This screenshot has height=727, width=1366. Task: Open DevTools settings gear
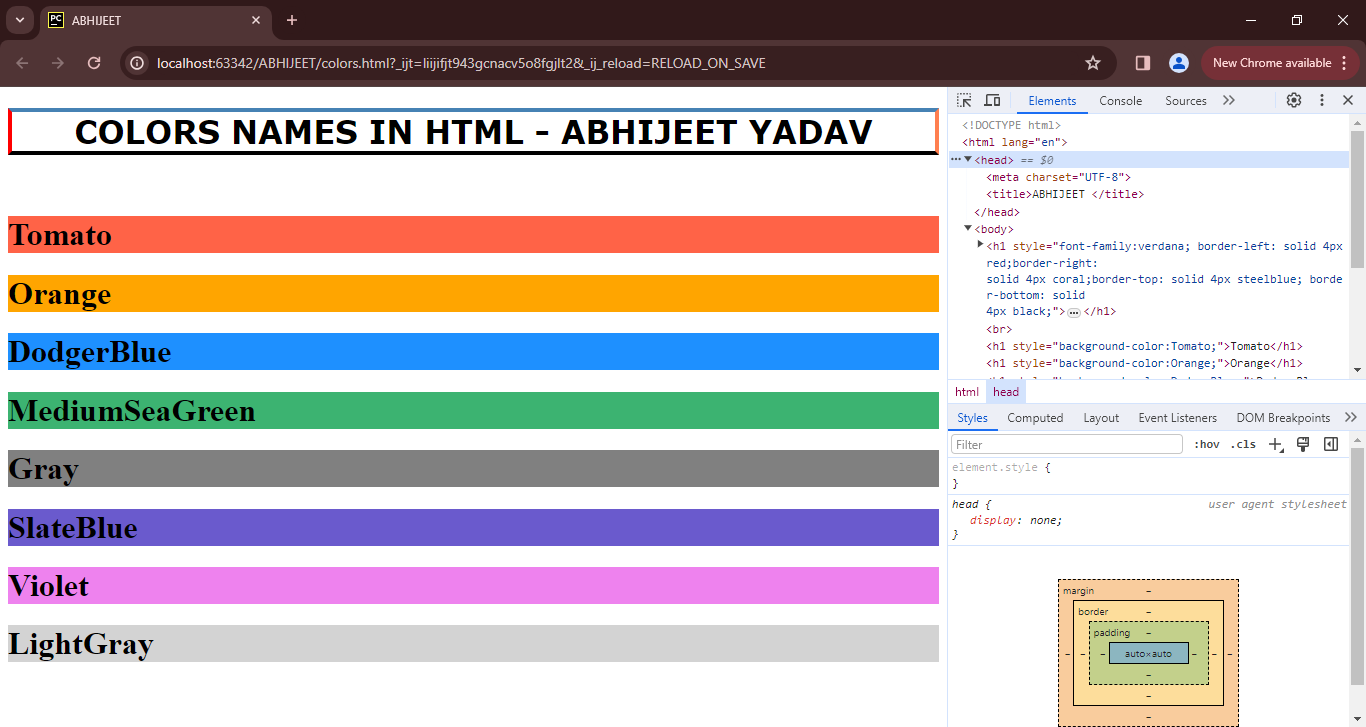tap(1294, 100)
